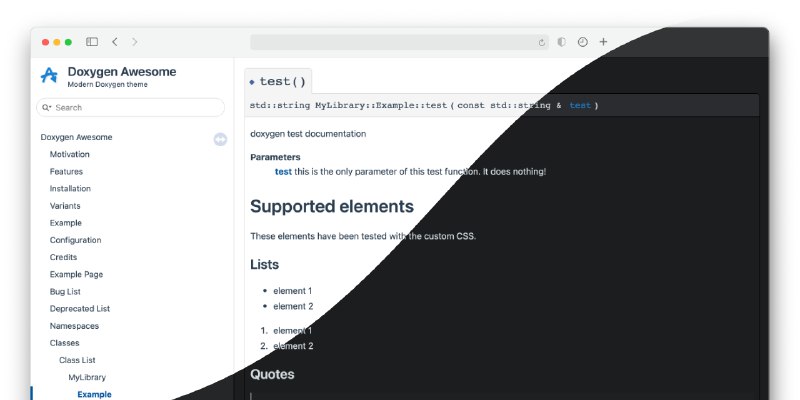Screen dimensions: 800x400
Task: Select MyLibrary in the tree
Action: tap(87, 377)
